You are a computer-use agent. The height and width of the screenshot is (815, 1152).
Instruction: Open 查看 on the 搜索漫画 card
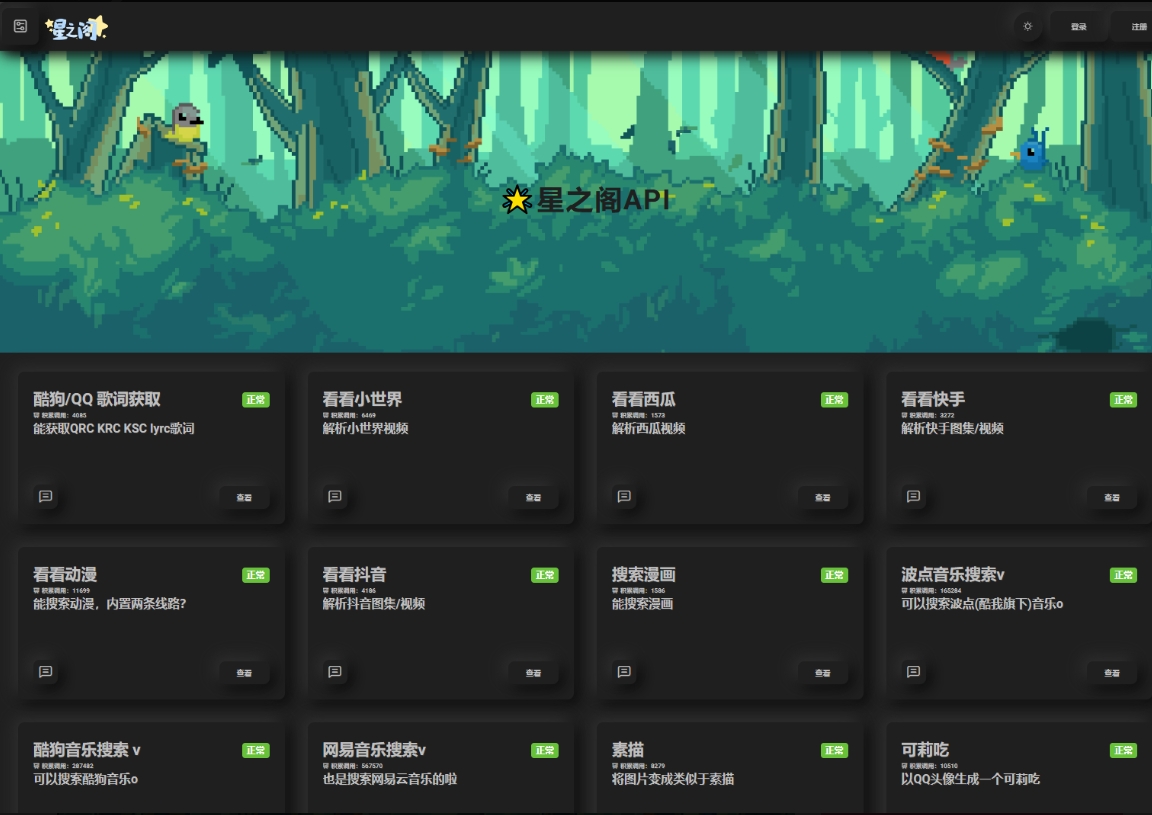[823, 672]
